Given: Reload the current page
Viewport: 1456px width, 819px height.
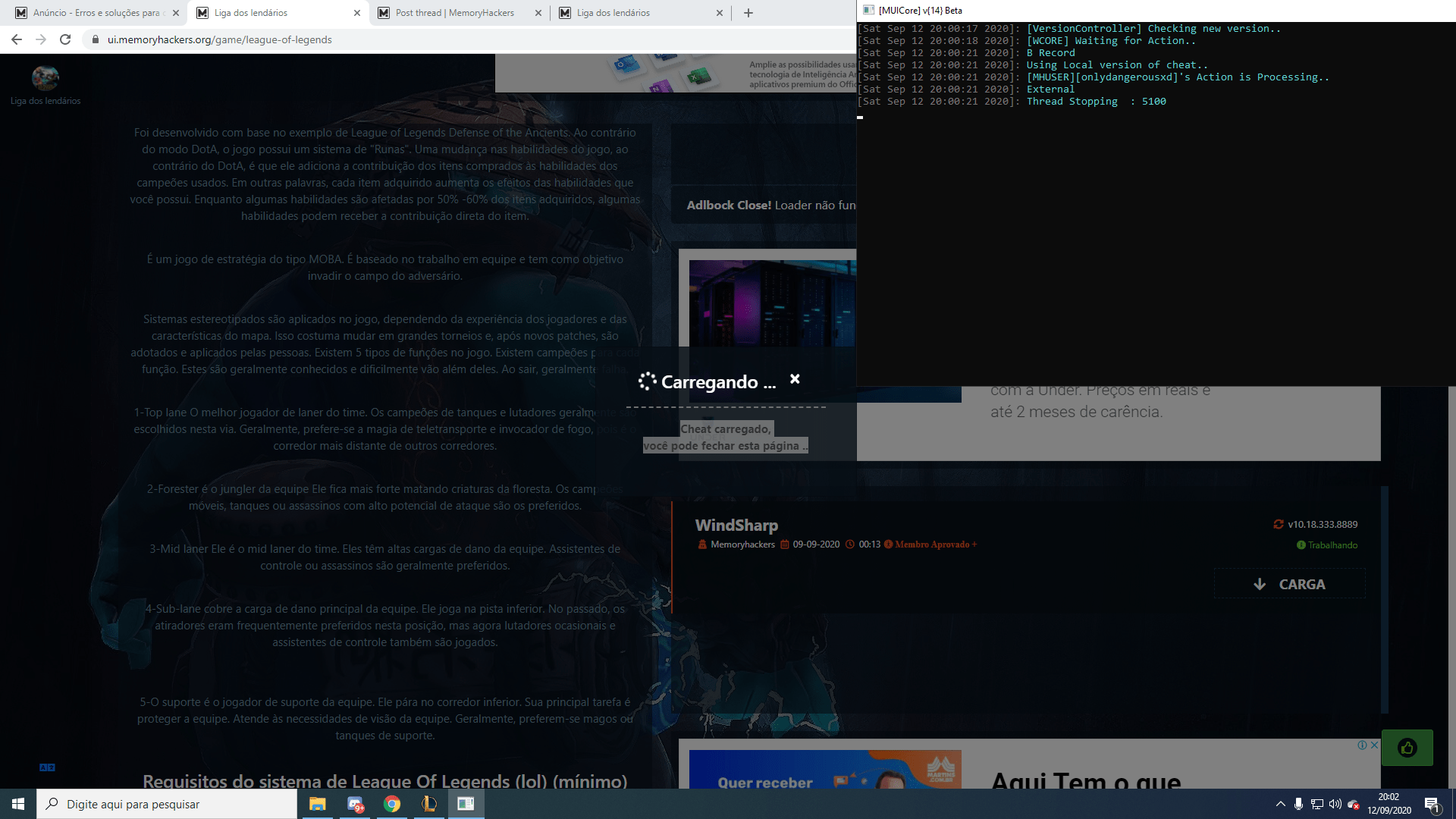Looking at the screenshot, I should click(65, 39).
